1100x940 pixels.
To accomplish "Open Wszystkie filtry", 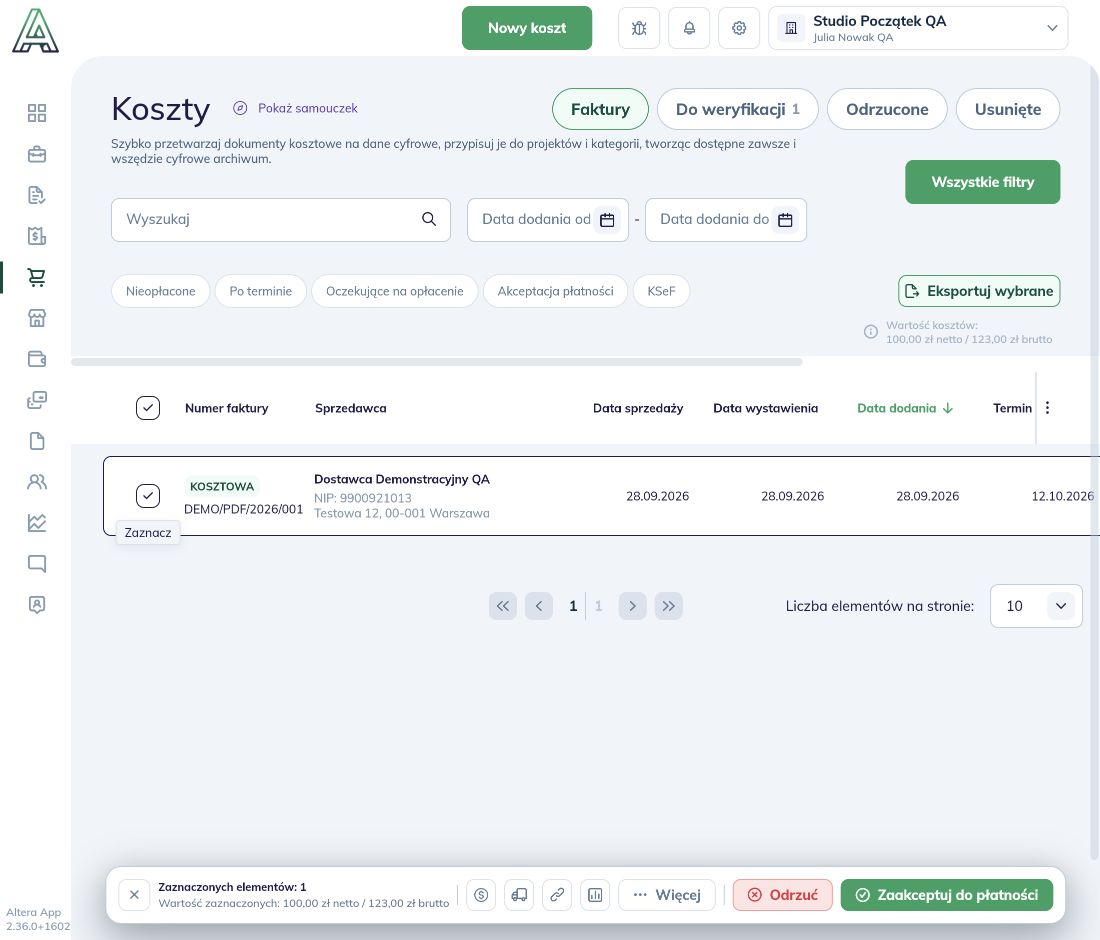I will 982,182.
